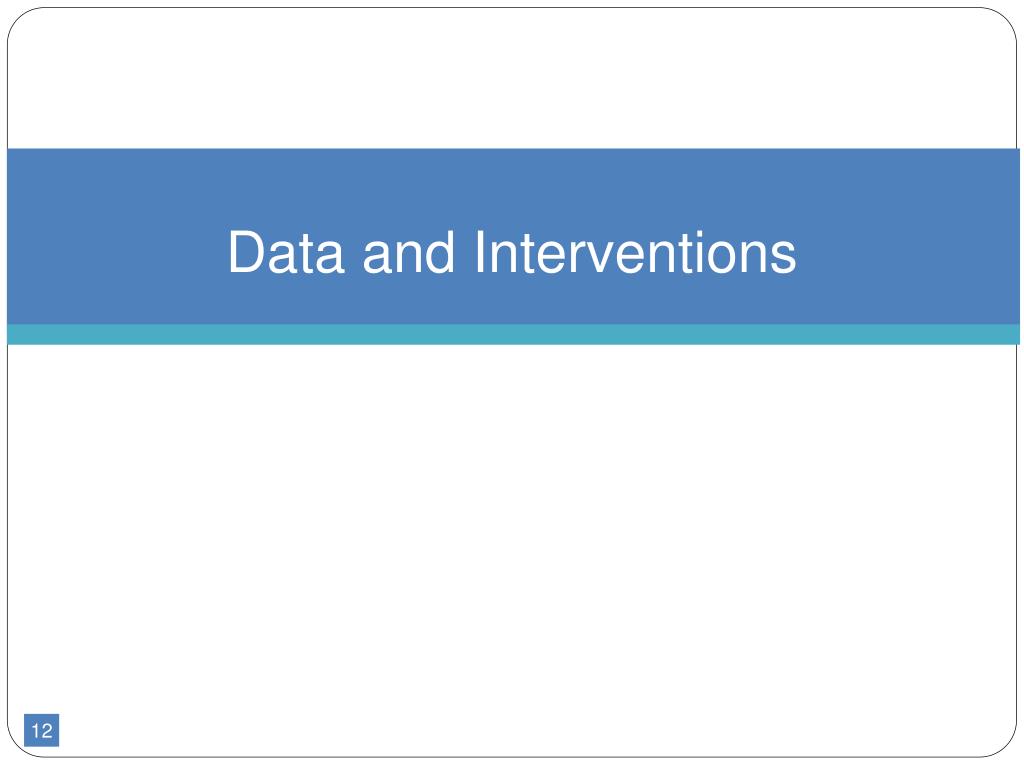Viewport: 1024px width, 768px height.
Task: Click blue banner strip beneath the title text
Action: [513, 300]
